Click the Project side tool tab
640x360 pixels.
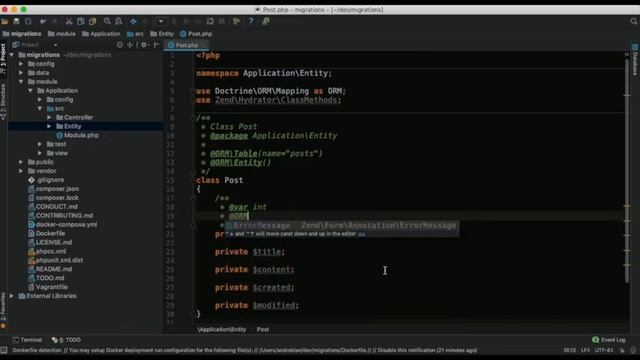point(3,58)
